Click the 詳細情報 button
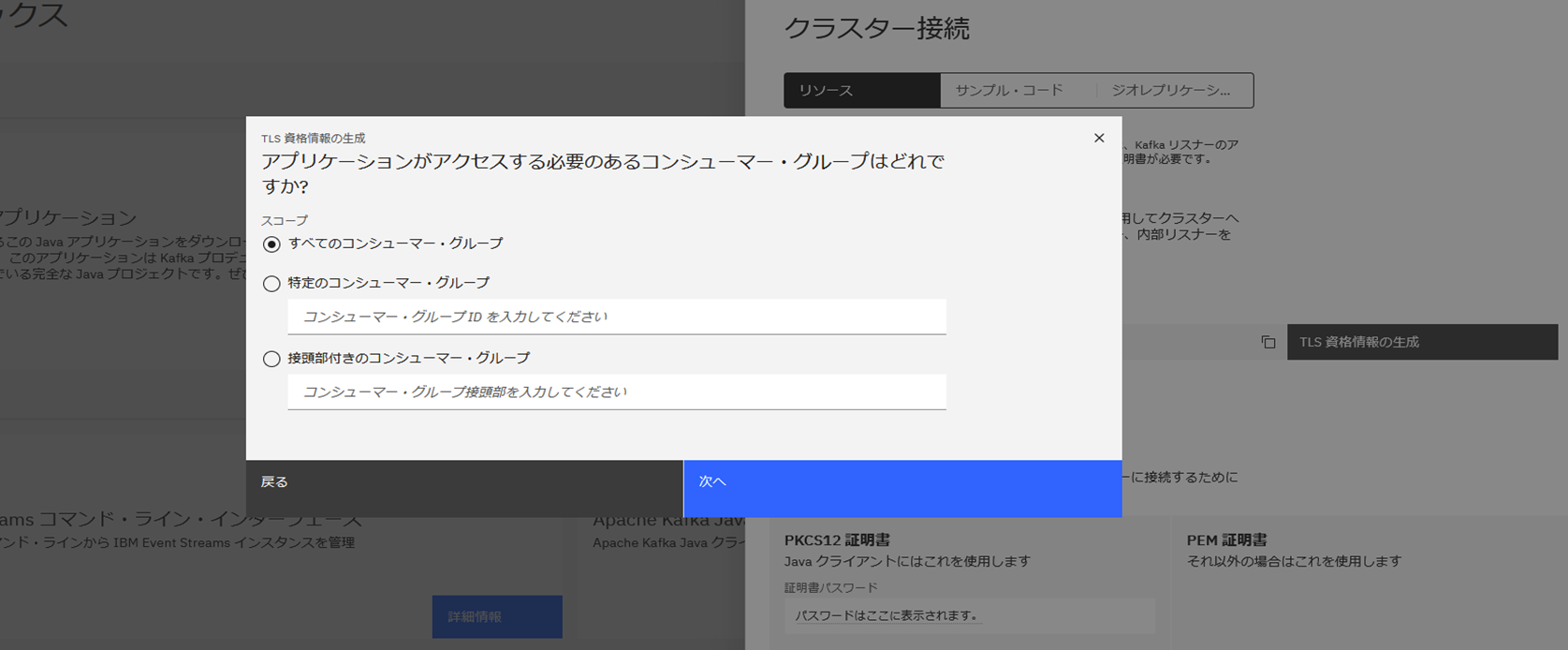The height and width of the screenshot is (650, 1568). [497, 616]
